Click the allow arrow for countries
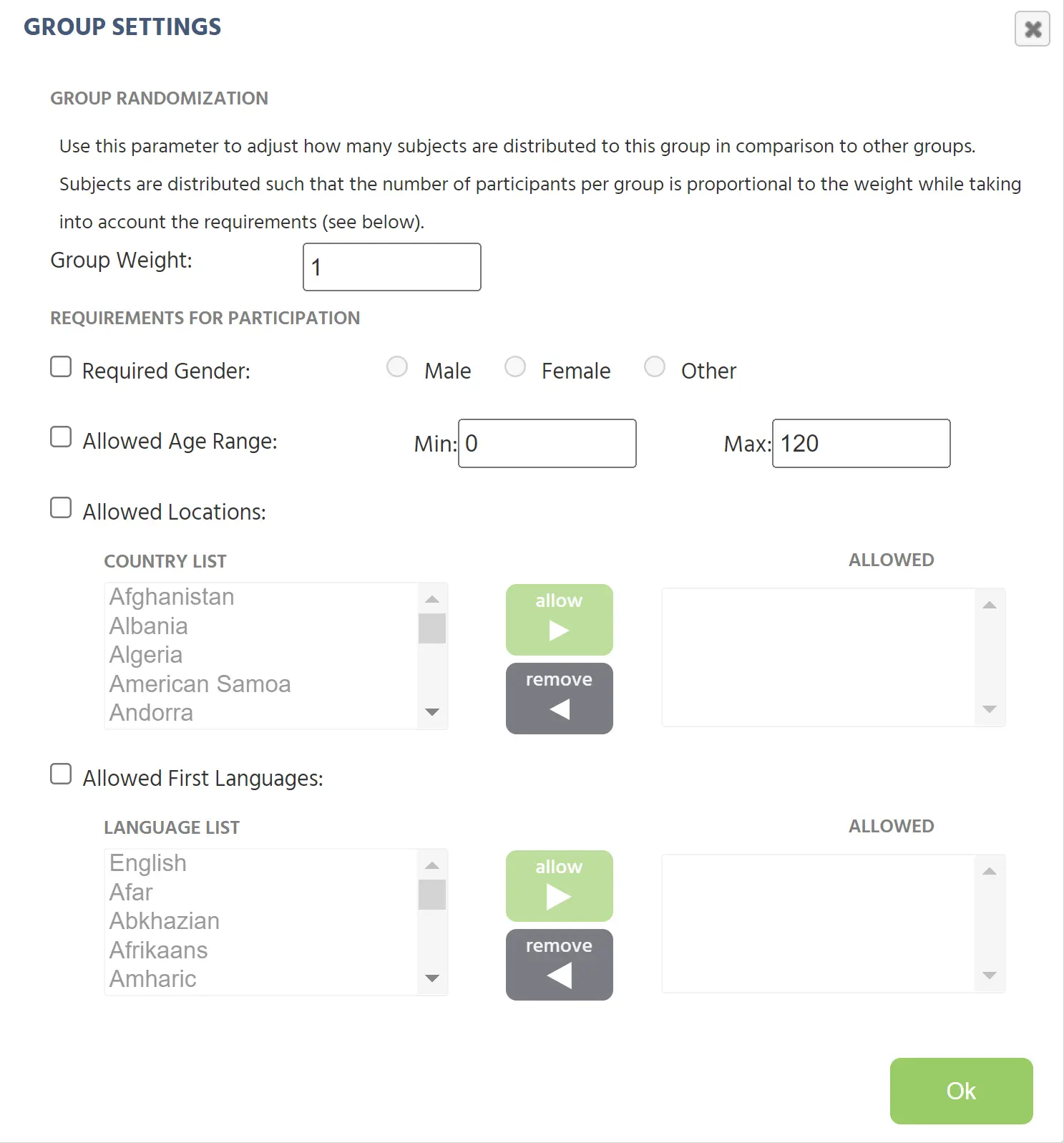Screen dimensions: 1064x1143 559,620
